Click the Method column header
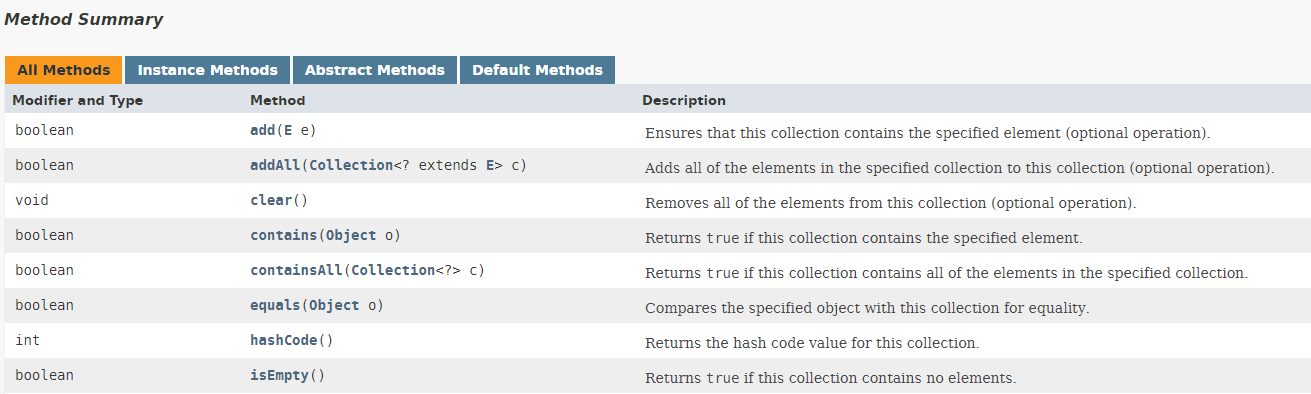The height and width of the screenshot is (394, 1311). (278, 100)
